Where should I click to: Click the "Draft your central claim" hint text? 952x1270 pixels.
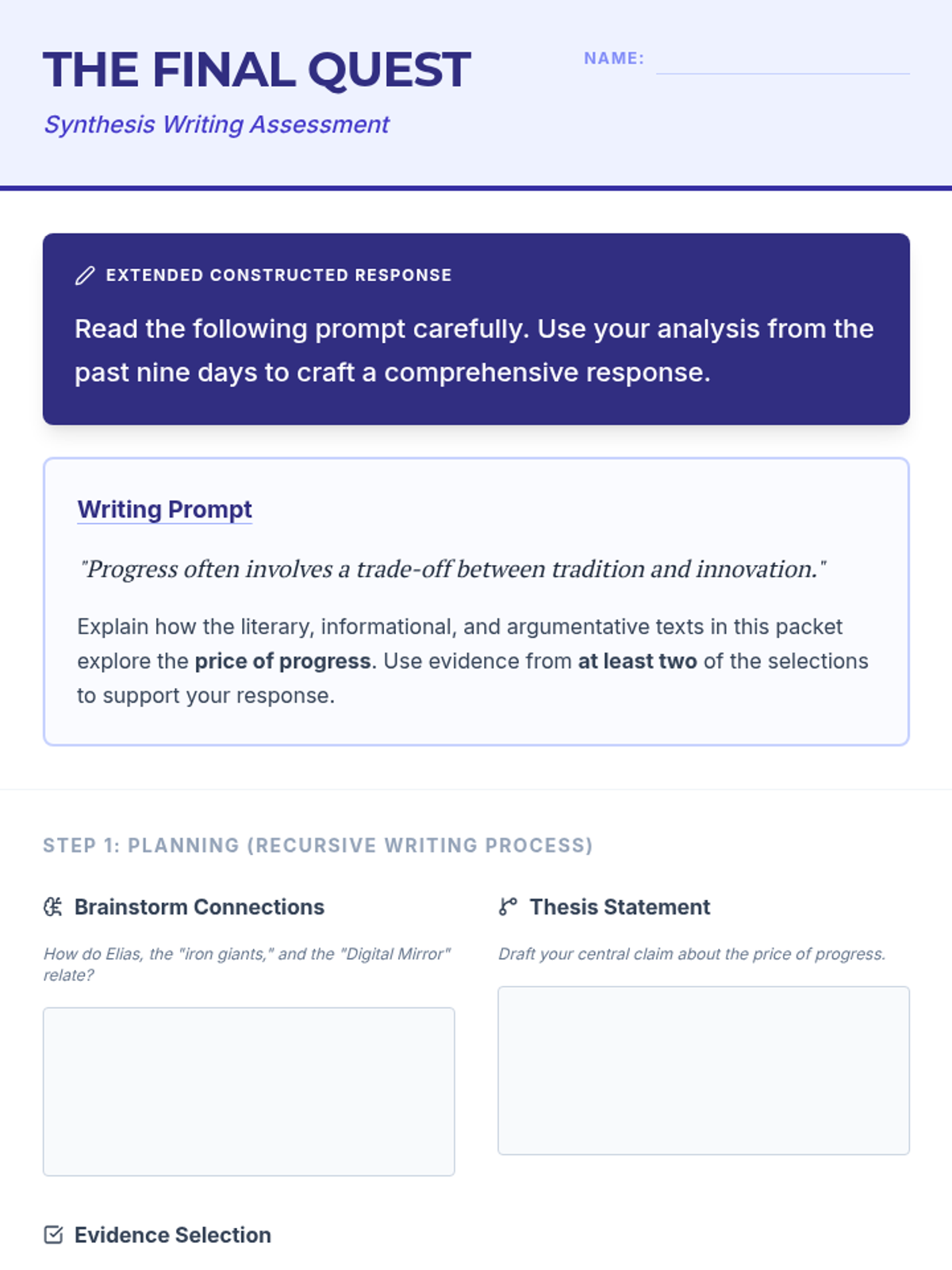click(691, 954)
